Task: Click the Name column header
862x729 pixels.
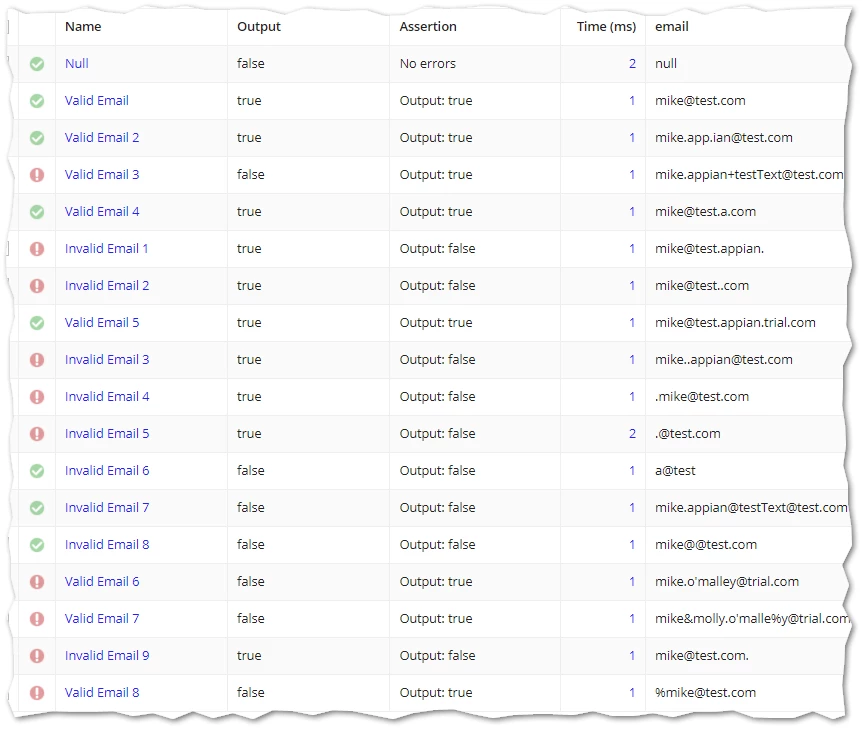Action: [83, 26]
